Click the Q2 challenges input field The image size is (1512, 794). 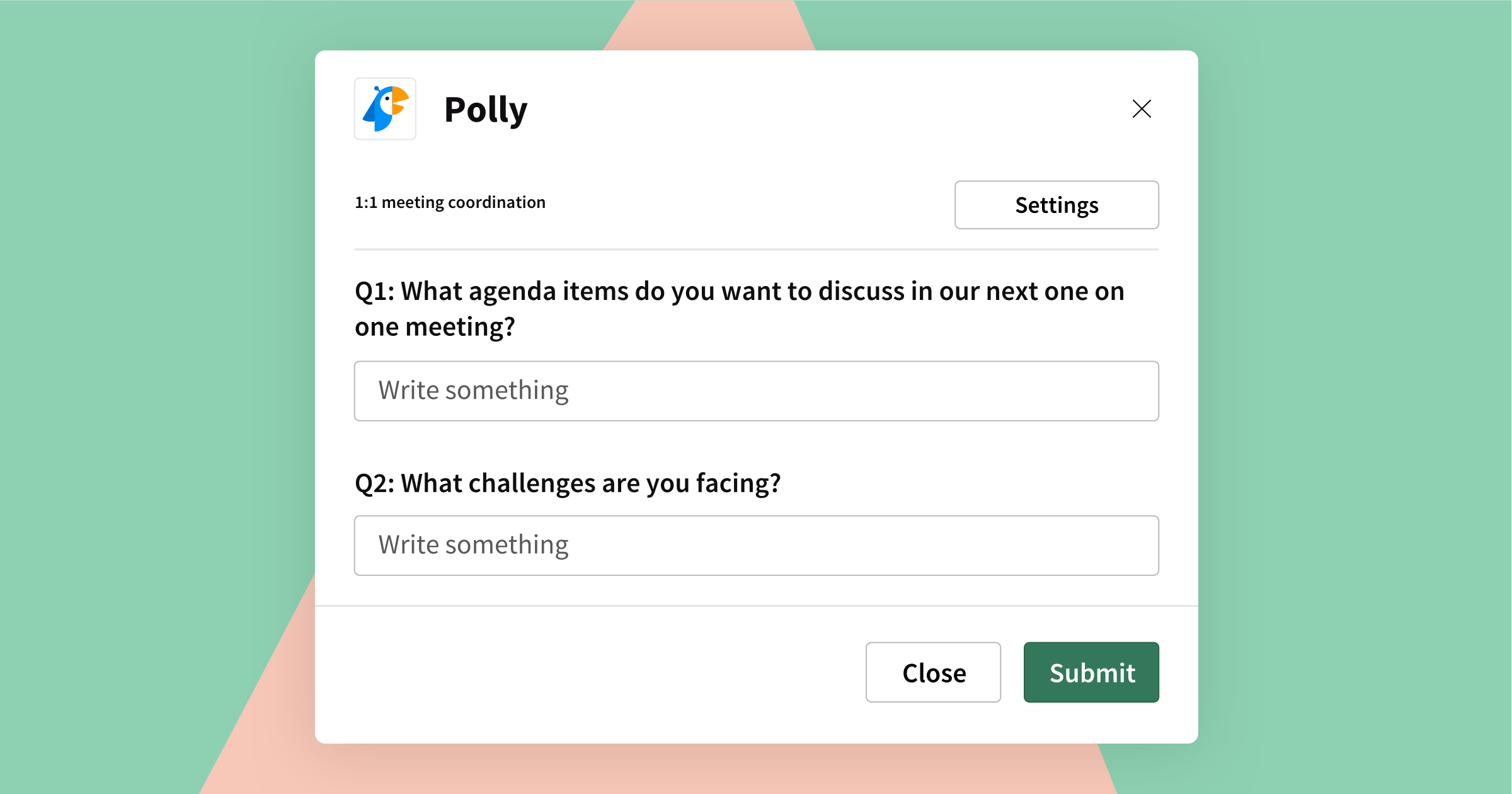(x=756, y=544)
